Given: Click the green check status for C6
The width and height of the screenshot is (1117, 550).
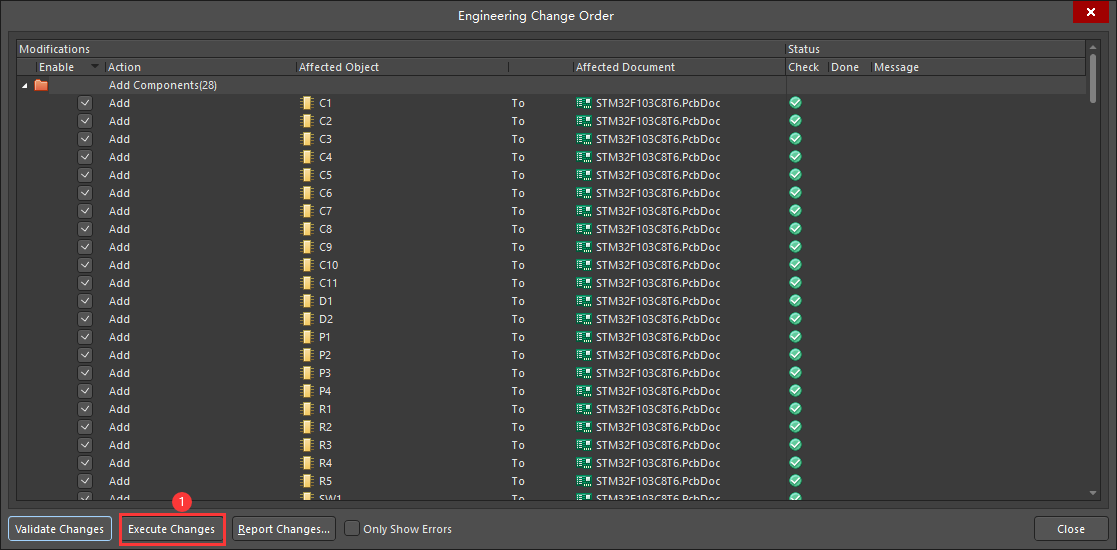Looking at the screenshot, I should click(796, 192).
